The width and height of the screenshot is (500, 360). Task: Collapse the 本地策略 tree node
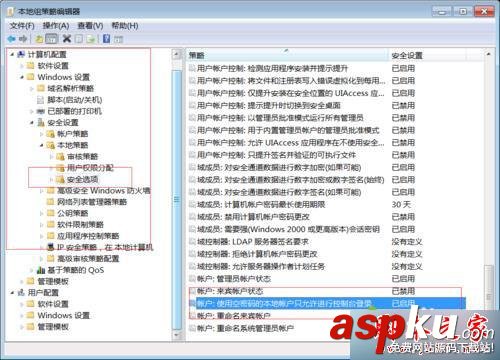coord(42,145)
